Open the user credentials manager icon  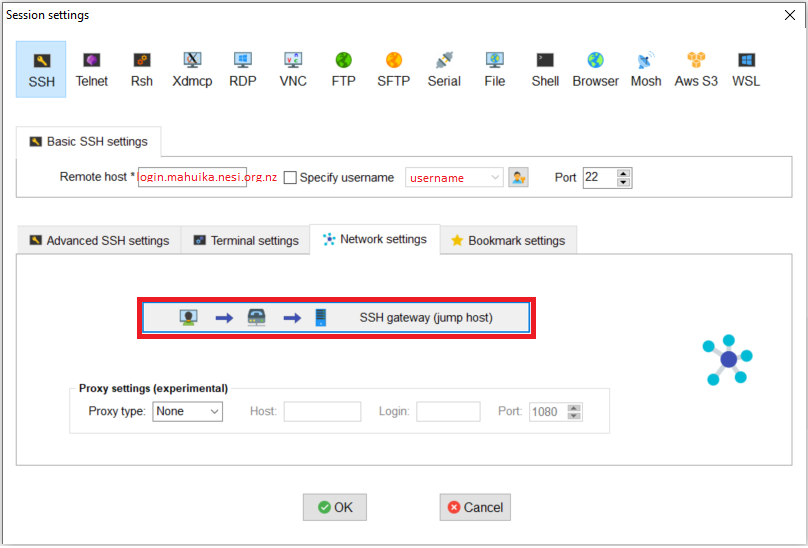pyautogui.click(x=518, y=177)
